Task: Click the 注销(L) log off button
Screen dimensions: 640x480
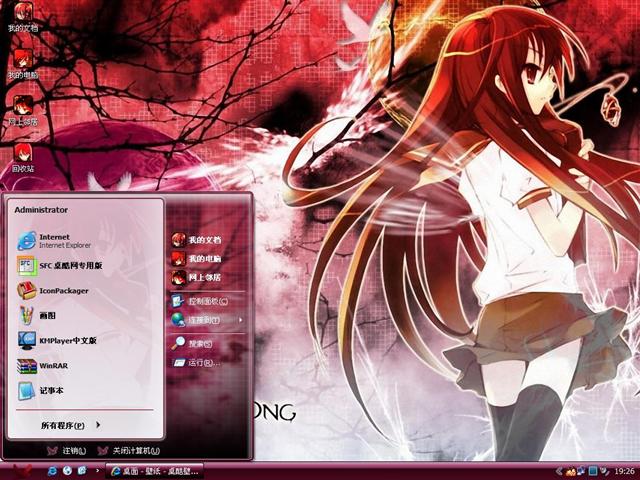Action: pyautogui.click(x=67, y=451)
